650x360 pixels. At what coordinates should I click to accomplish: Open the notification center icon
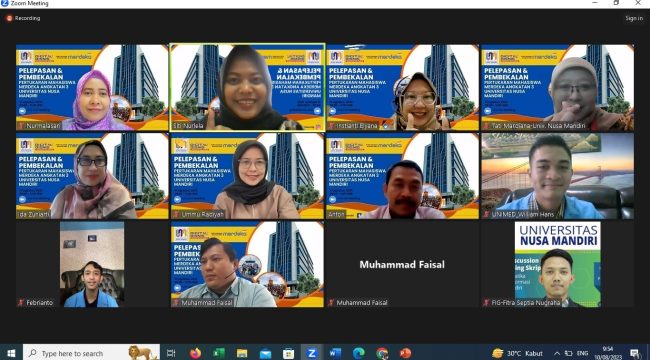(x=634, y=353)
